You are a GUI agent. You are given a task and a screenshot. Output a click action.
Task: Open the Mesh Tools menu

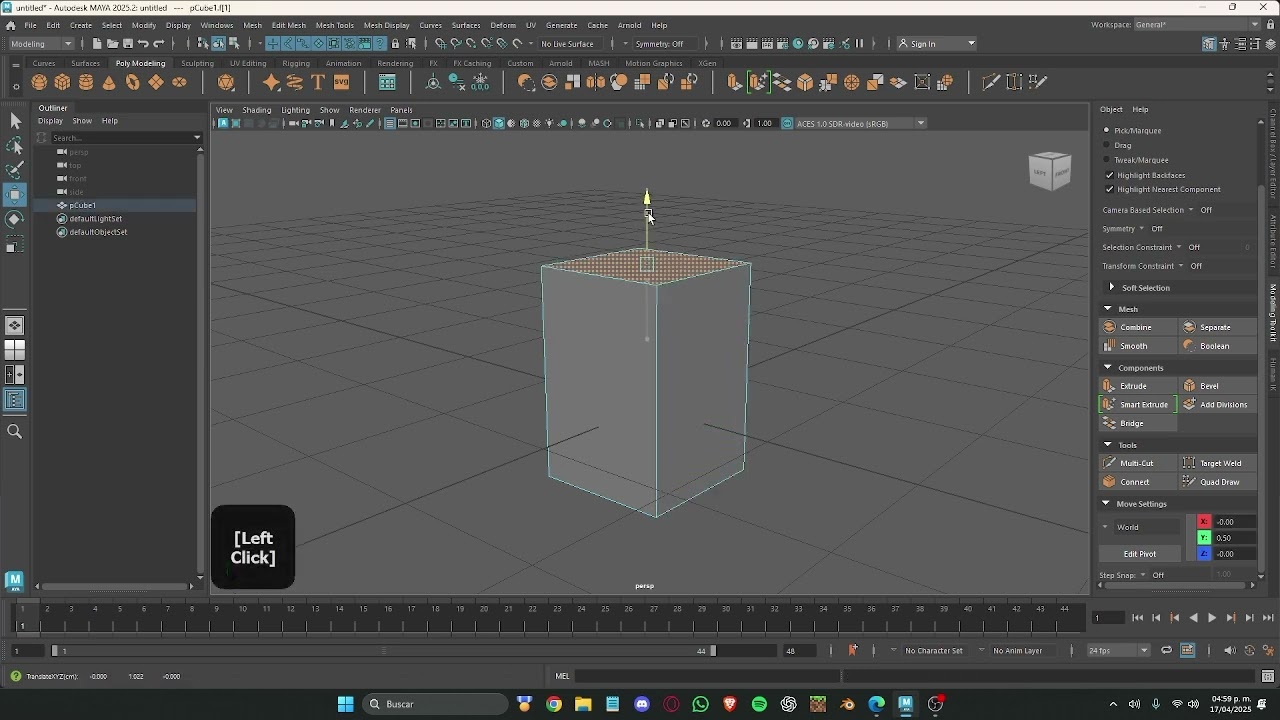click(334, 25)
